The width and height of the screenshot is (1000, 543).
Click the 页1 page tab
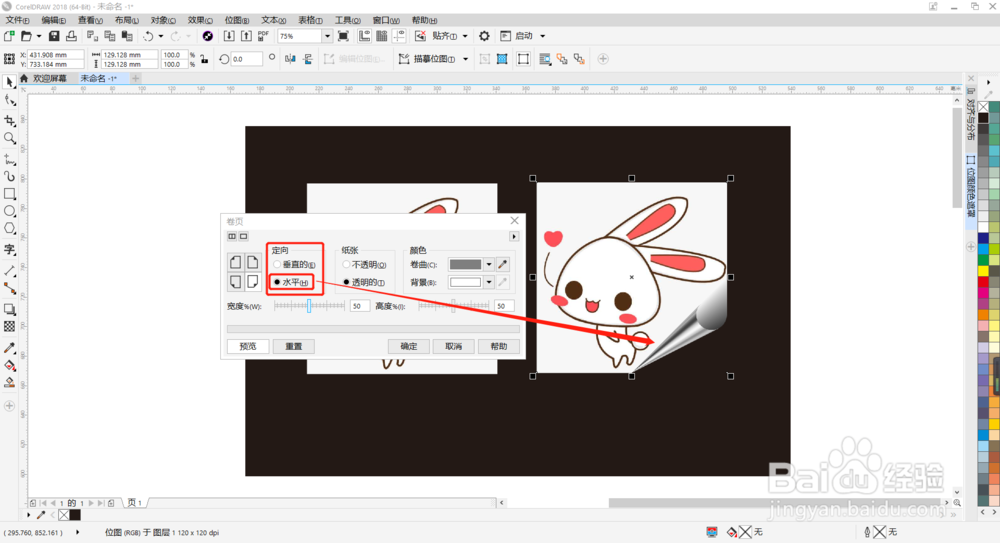pos(135,503)
